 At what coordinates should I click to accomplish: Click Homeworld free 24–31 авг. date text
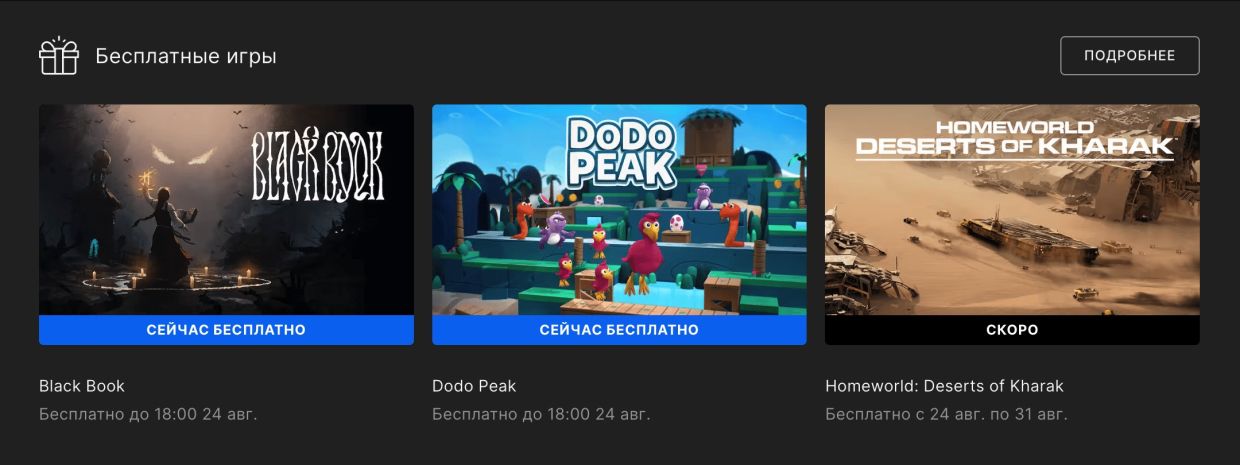pos(946,414)
